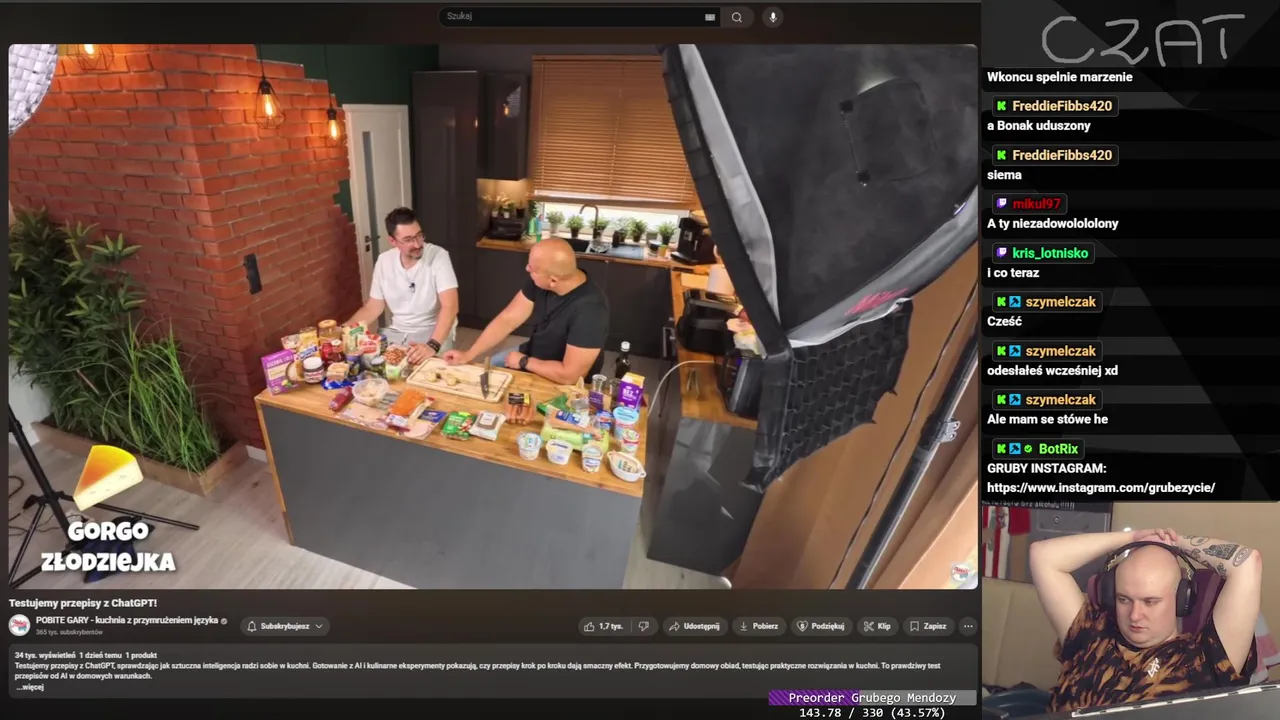Screen dimensions: 1280x720
Task: Dislike the video with thumbs-down
Action: coord(644,626)
